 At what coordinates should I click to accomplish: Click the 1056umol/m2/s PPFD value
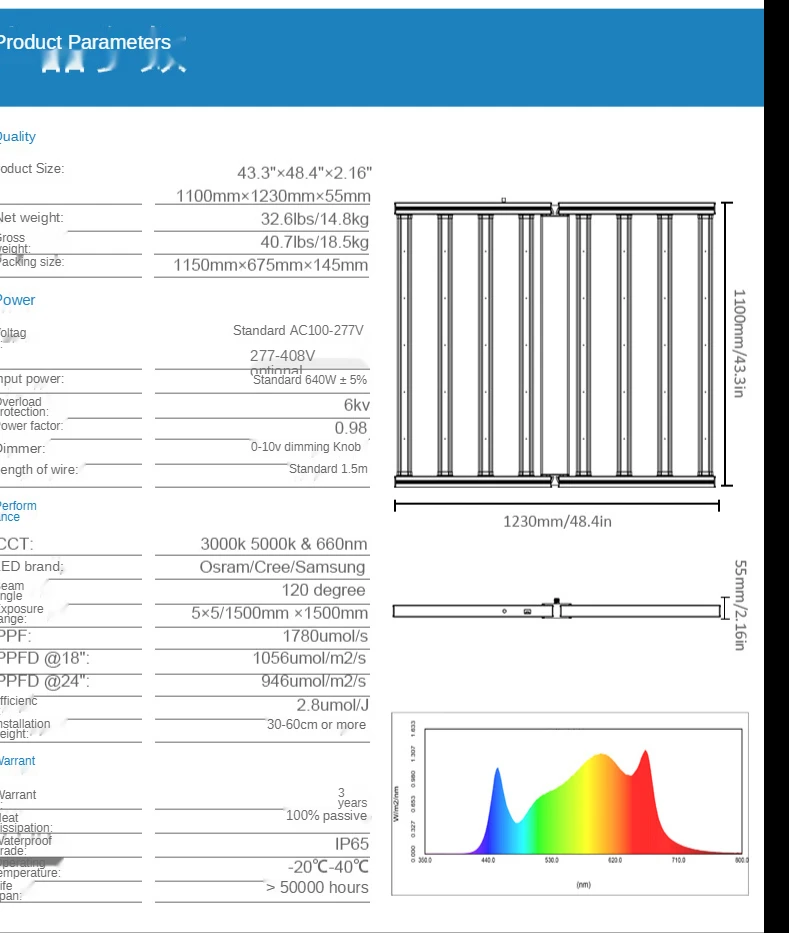(x=309, y=658)
